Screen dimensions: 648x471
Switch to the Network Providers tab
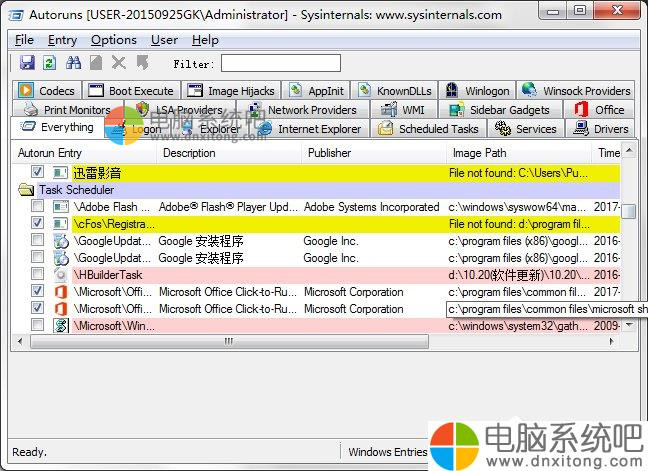304,109
